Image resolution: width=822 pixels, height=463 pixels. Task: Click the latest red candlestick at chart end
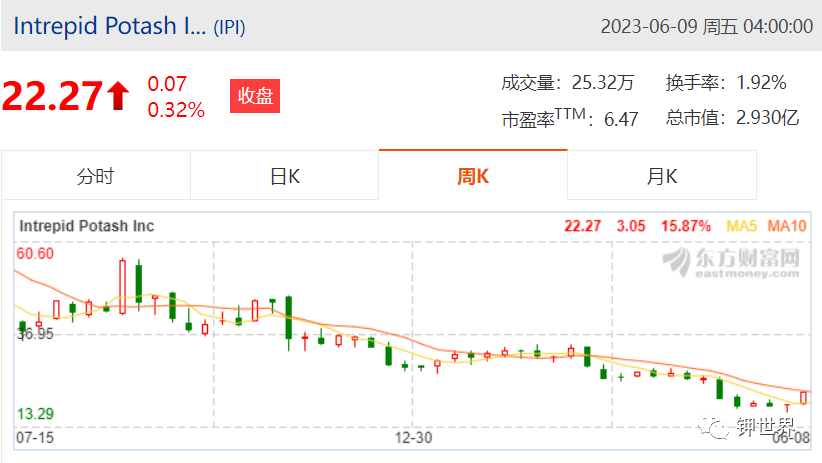(803, 397)
